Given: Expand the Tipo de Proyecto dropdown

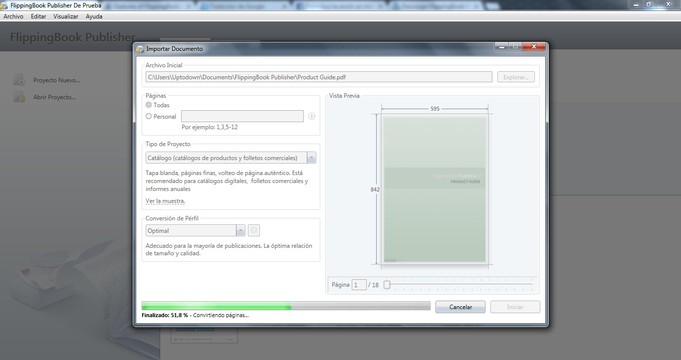Looking at the screenshot, I should 311,158.
